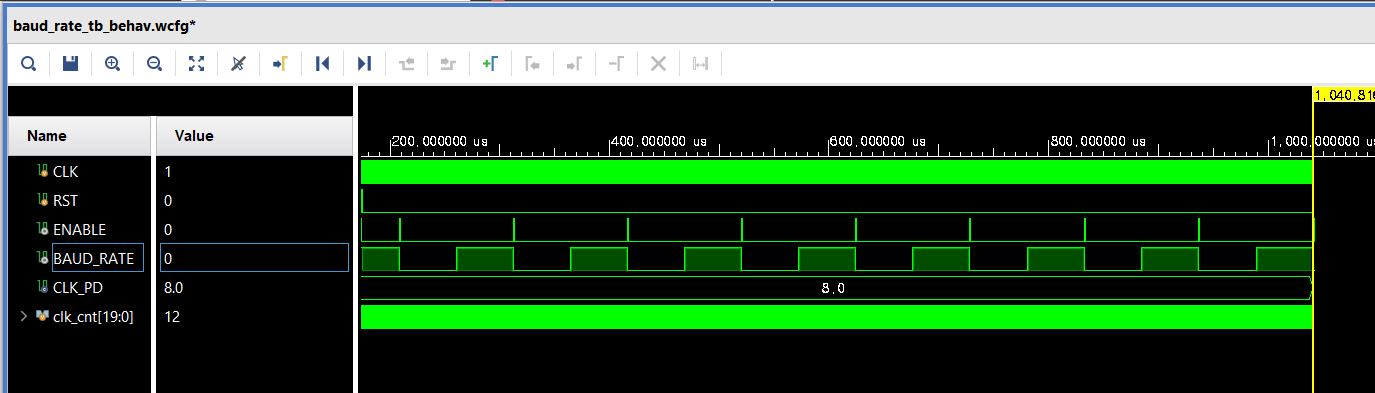The image size is (1375, 393).
Task: Zoom in on the waveform
Action: tap(112, 64)
